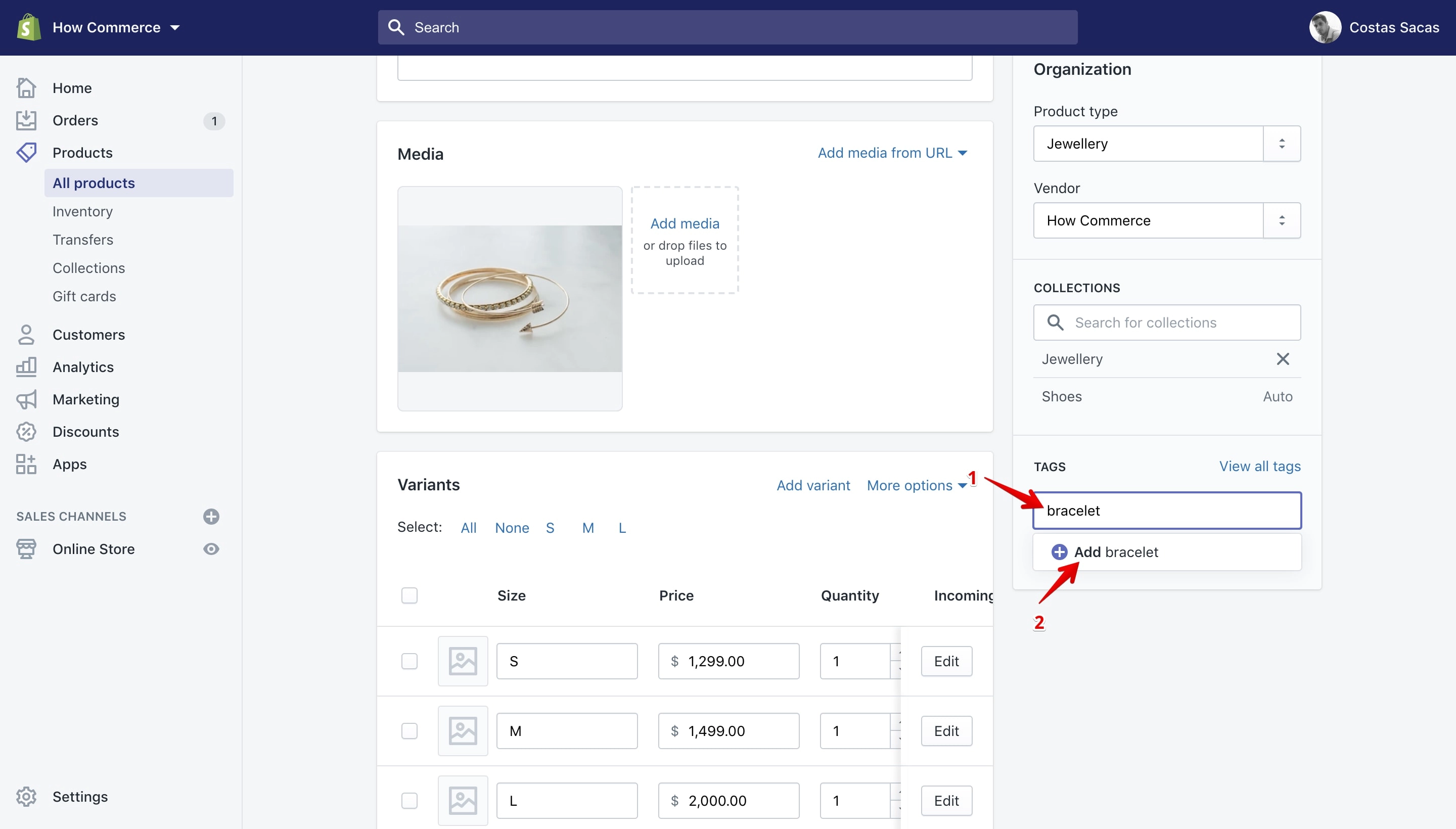
Task: Click the Settings gear icon
Action: click(26, 797)
